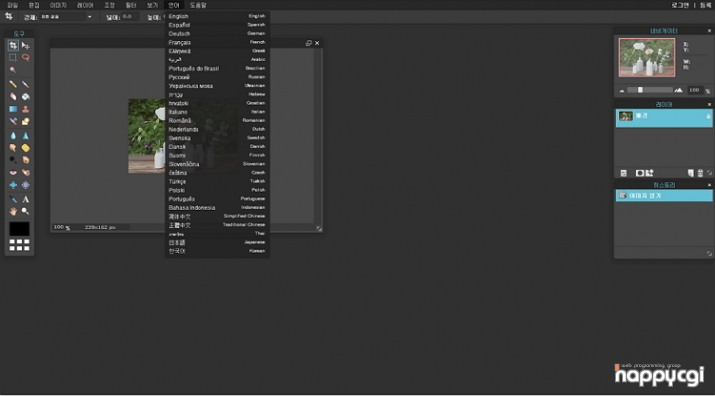Viewport: 715px width, 396px height.
Task: Choose Bahasa Indonesia in language menu
Action: coord(217,207)
